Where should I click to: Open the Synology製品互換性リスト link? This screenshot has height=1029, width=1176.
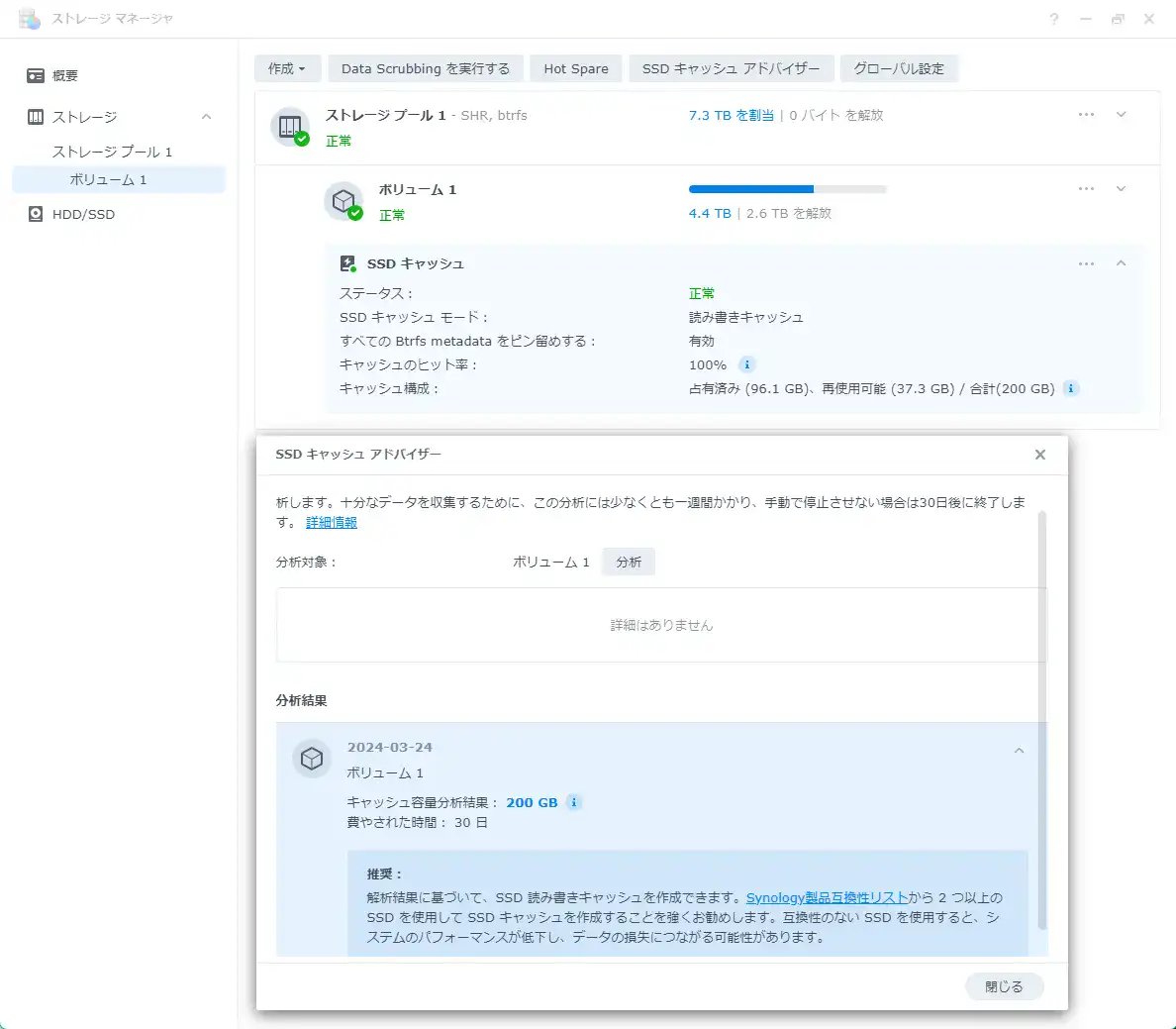point(827,897)
